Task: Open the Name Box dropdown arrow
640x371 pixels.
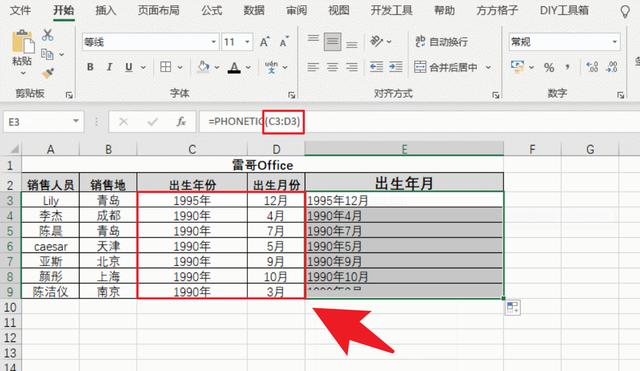Action: pyautogui.click(x=76, y=121)
